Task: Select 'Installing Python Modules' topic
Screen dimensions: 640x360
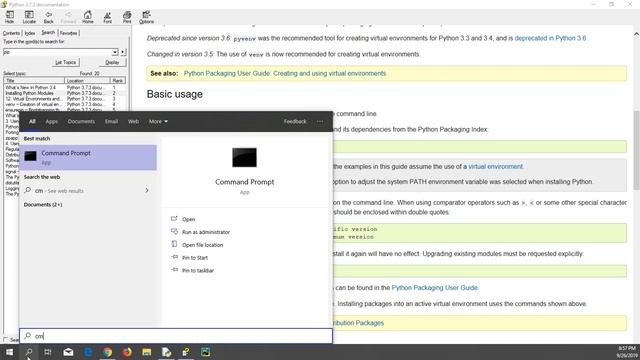Action: [x=29, y=93]
